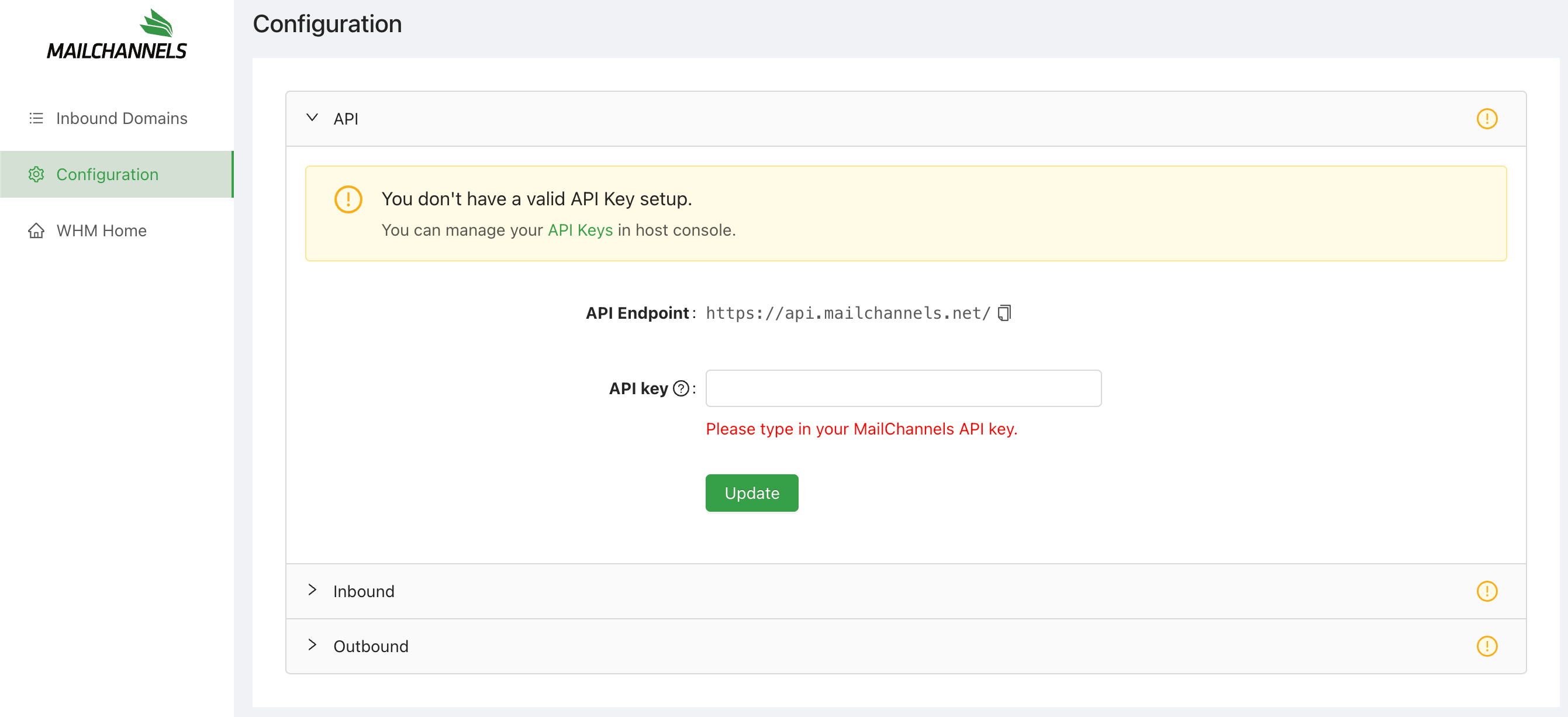Image resolution: width=1568 pixels, height=717 pixels.
Task: Click the WHM Home house icon
Action: [x=36, y=230]
